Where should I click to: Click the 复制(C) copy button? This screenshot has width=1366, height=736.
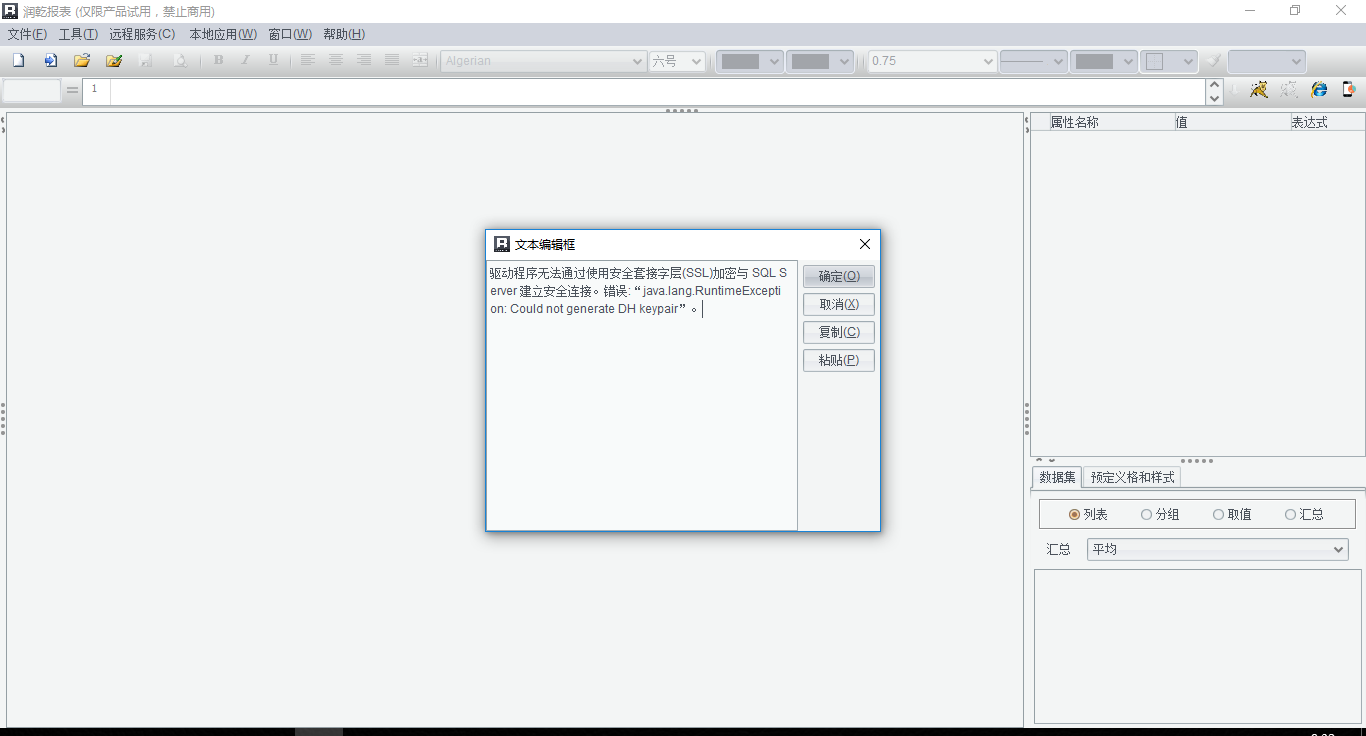point(839,332)
